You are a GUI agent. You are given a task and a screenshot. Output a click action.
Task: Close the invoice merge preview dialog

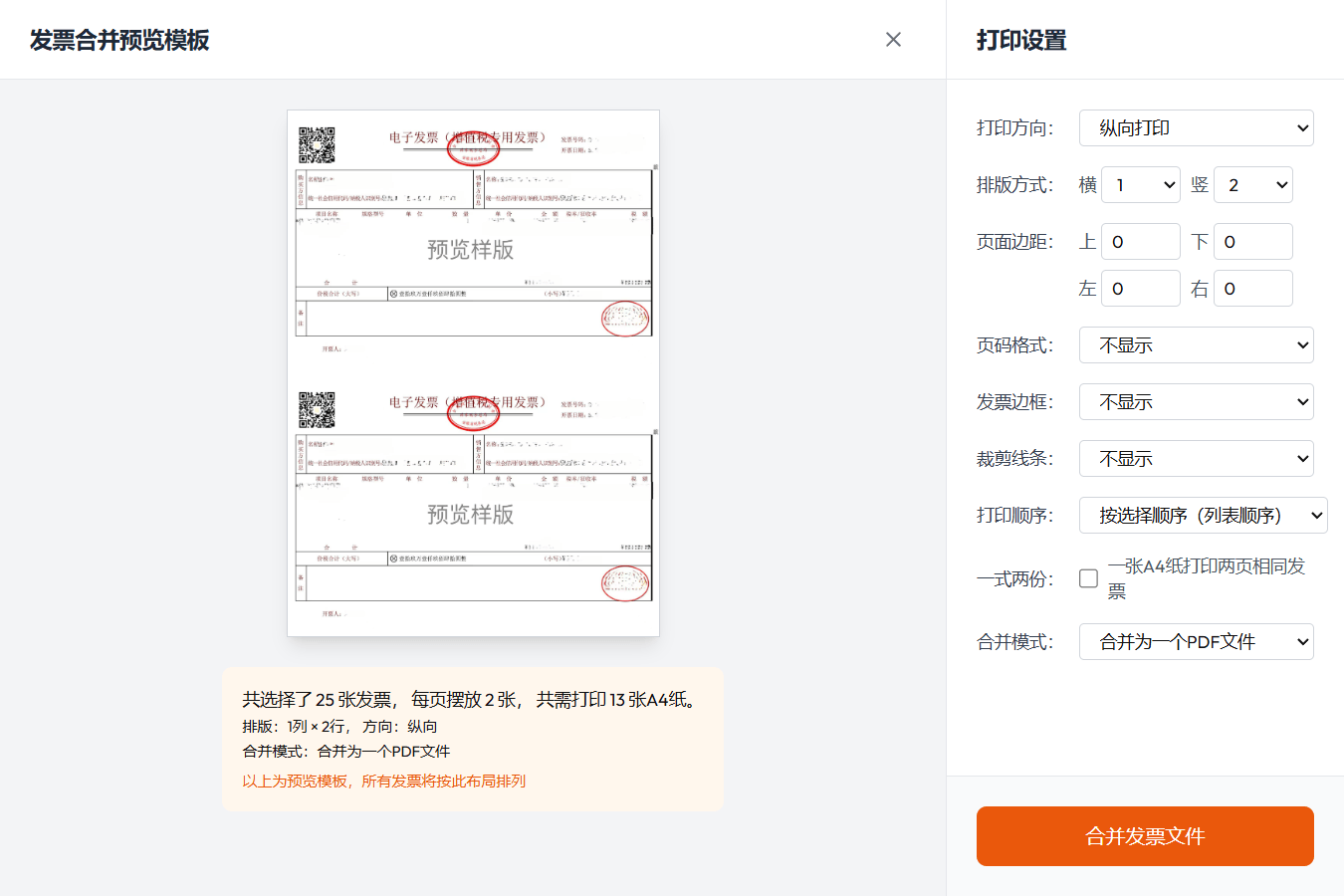pyautogui.click(x=893, y=40)
